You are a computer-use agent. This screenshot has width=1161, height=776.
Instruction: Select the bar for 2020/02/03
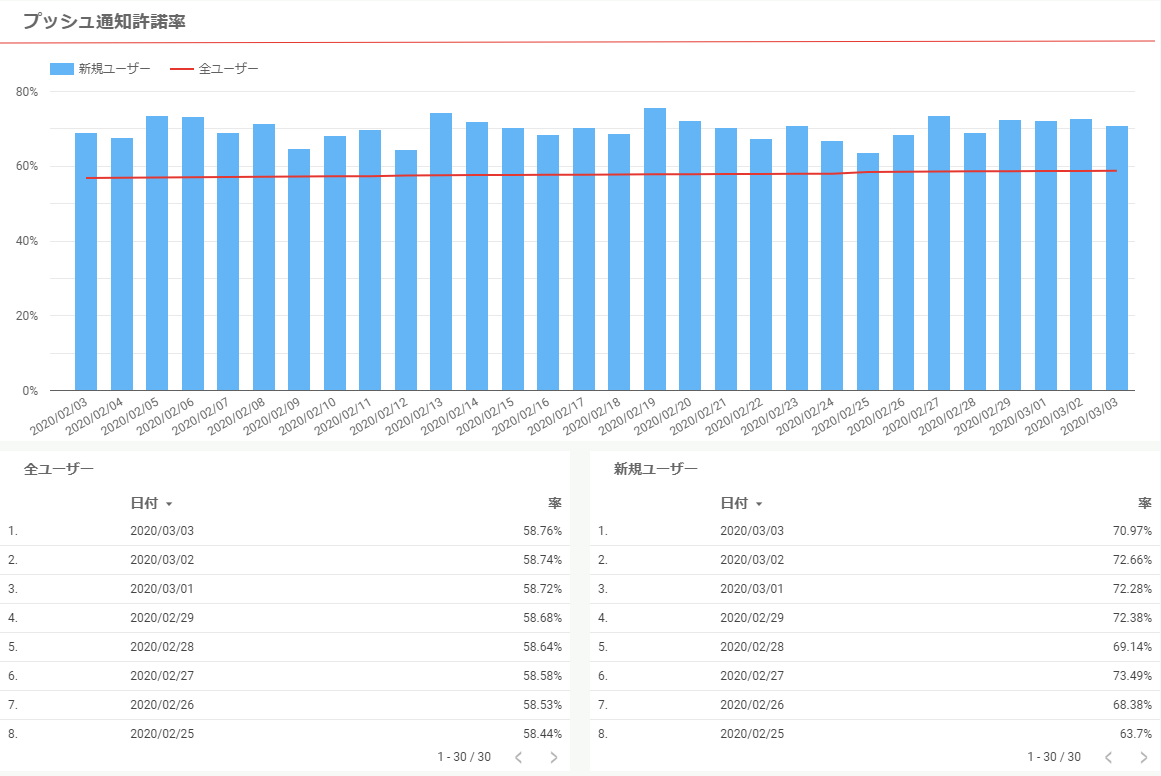tap(86, 262)
